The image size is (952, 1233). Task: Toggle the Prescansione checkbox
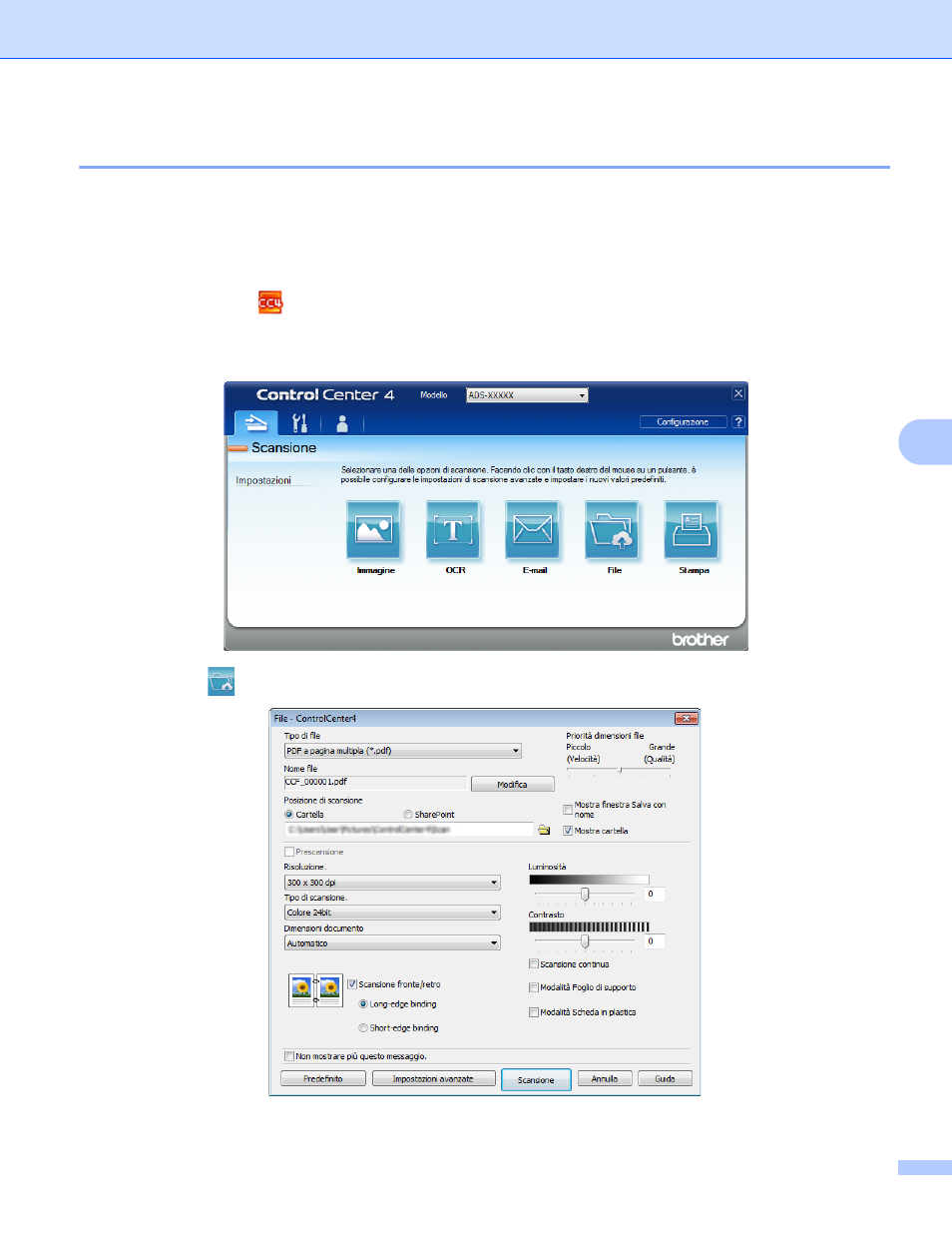pyautogui.click(x=289, y=852)
